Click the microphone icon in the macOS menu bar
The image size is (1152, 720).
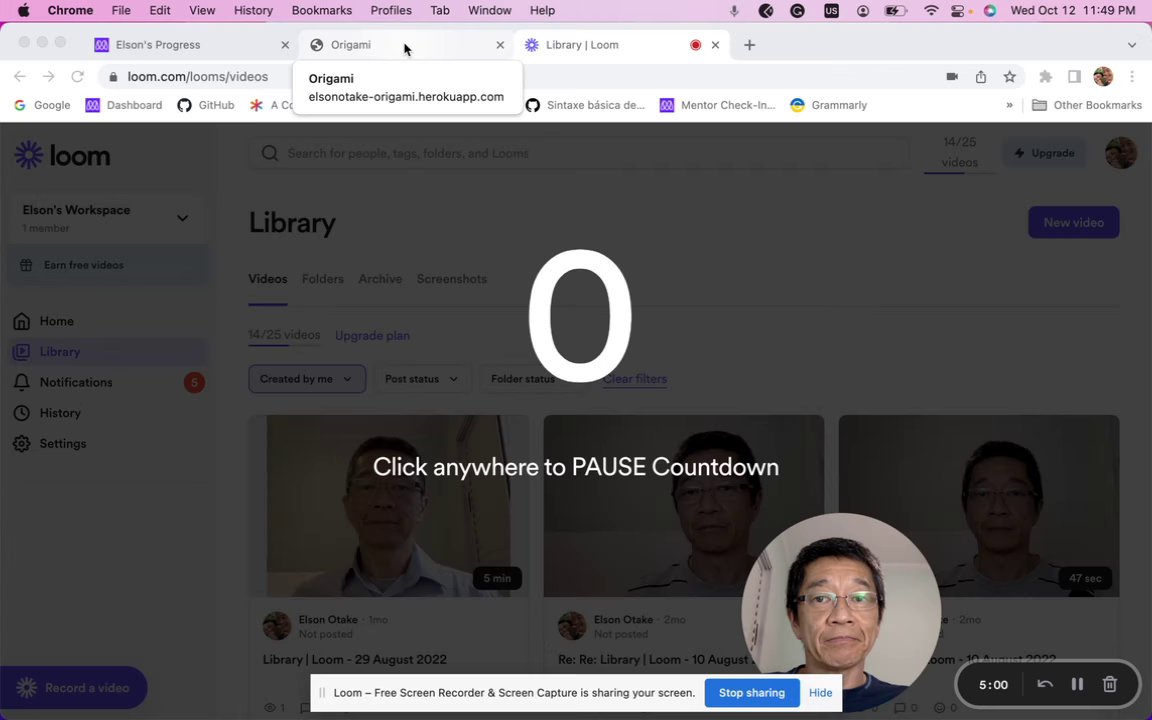coord(733,10)
